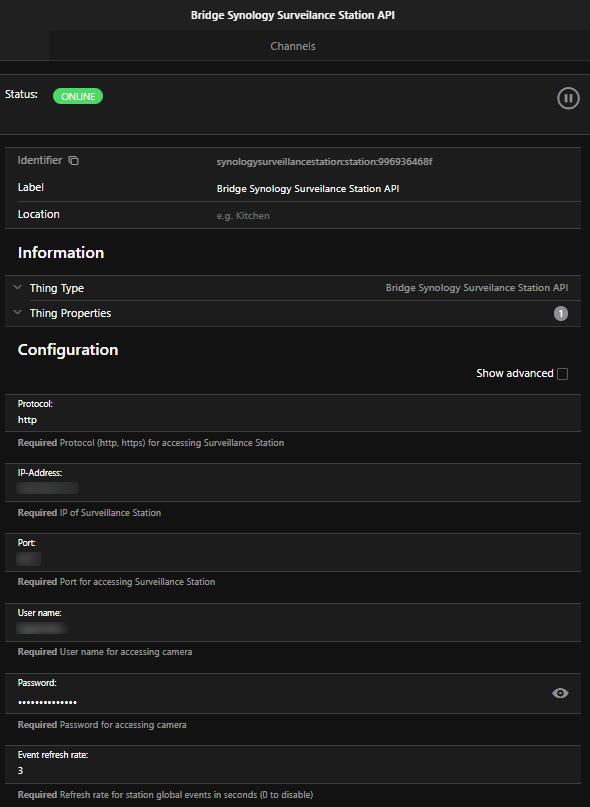Click the description 'Required User name for accessing camera'
Viewport: 590px width, 807px height.
pyautogui.click(x=105, y=652)
